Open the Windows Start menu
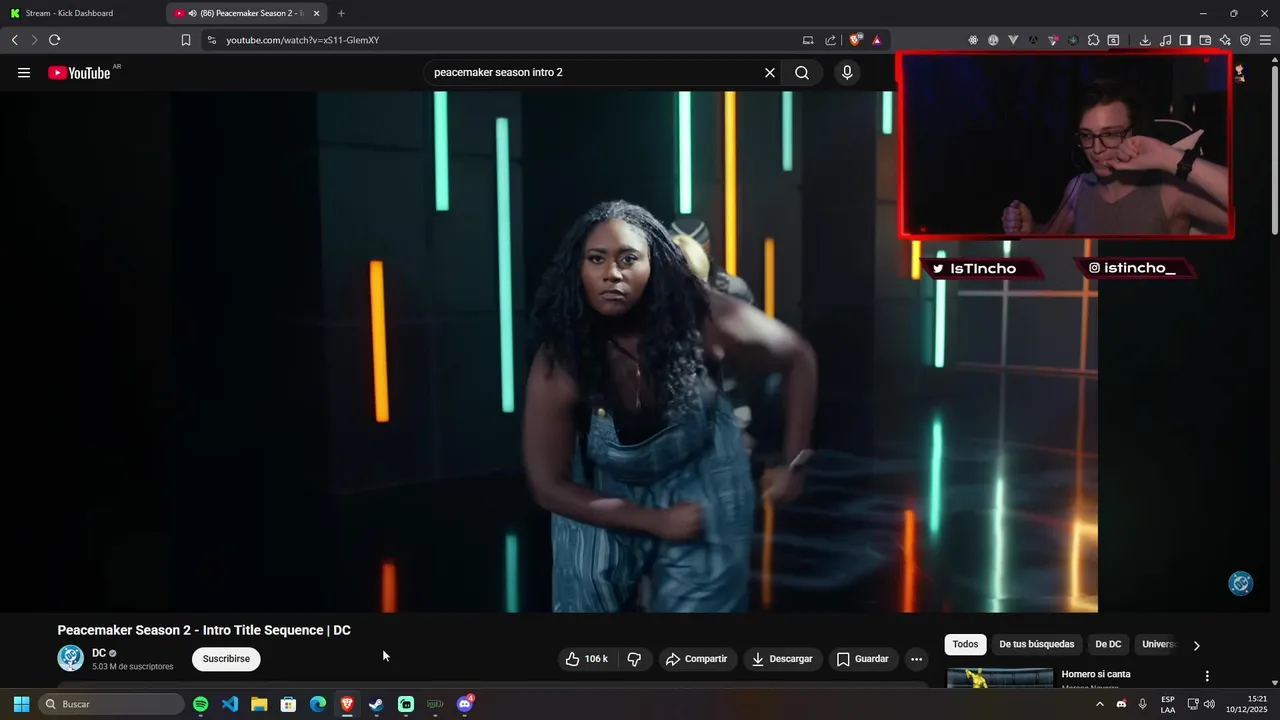1280x720 pixels. 21,704
